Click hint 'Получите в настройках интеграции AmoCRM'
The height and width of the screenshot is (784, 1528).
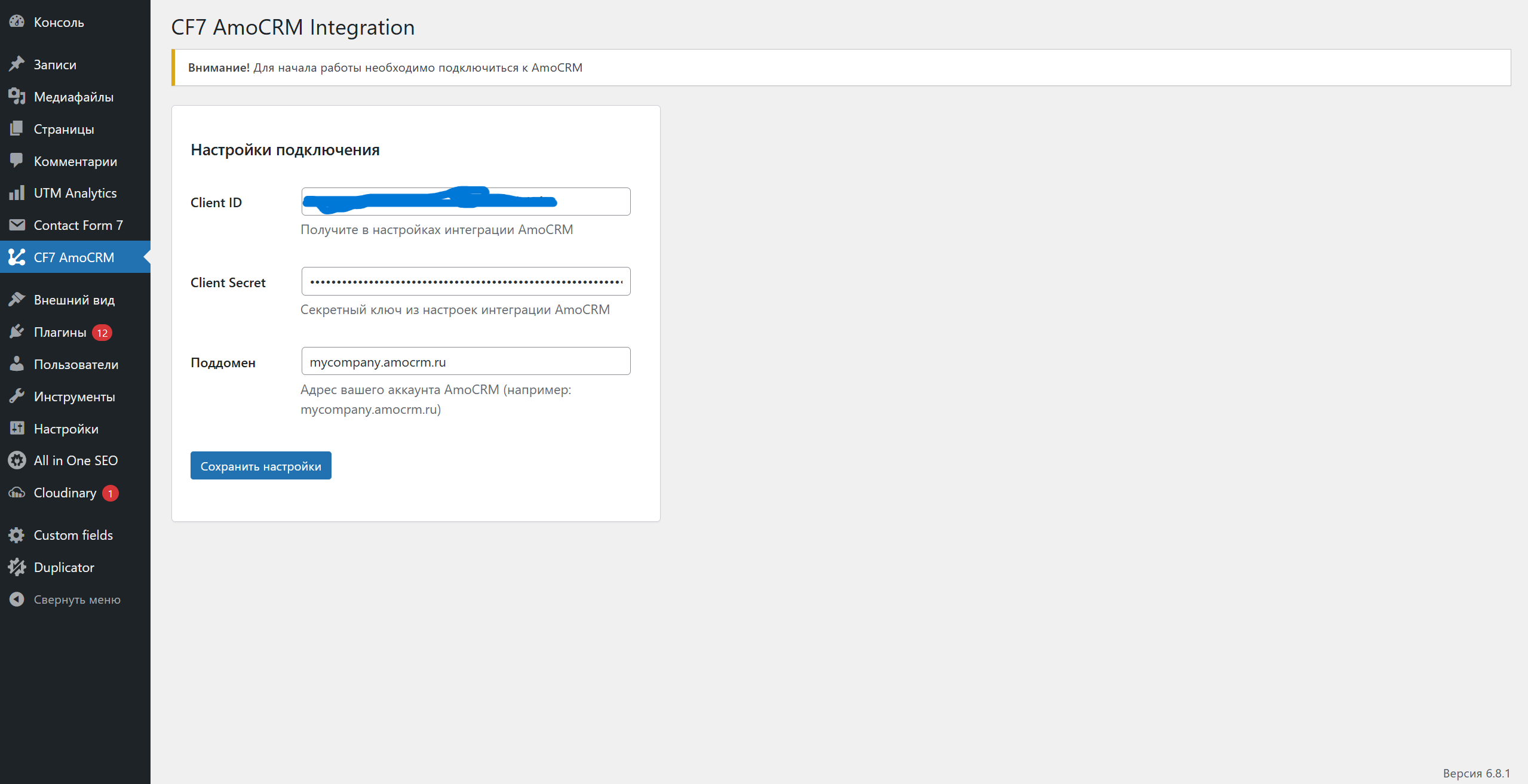click(437, 230)
